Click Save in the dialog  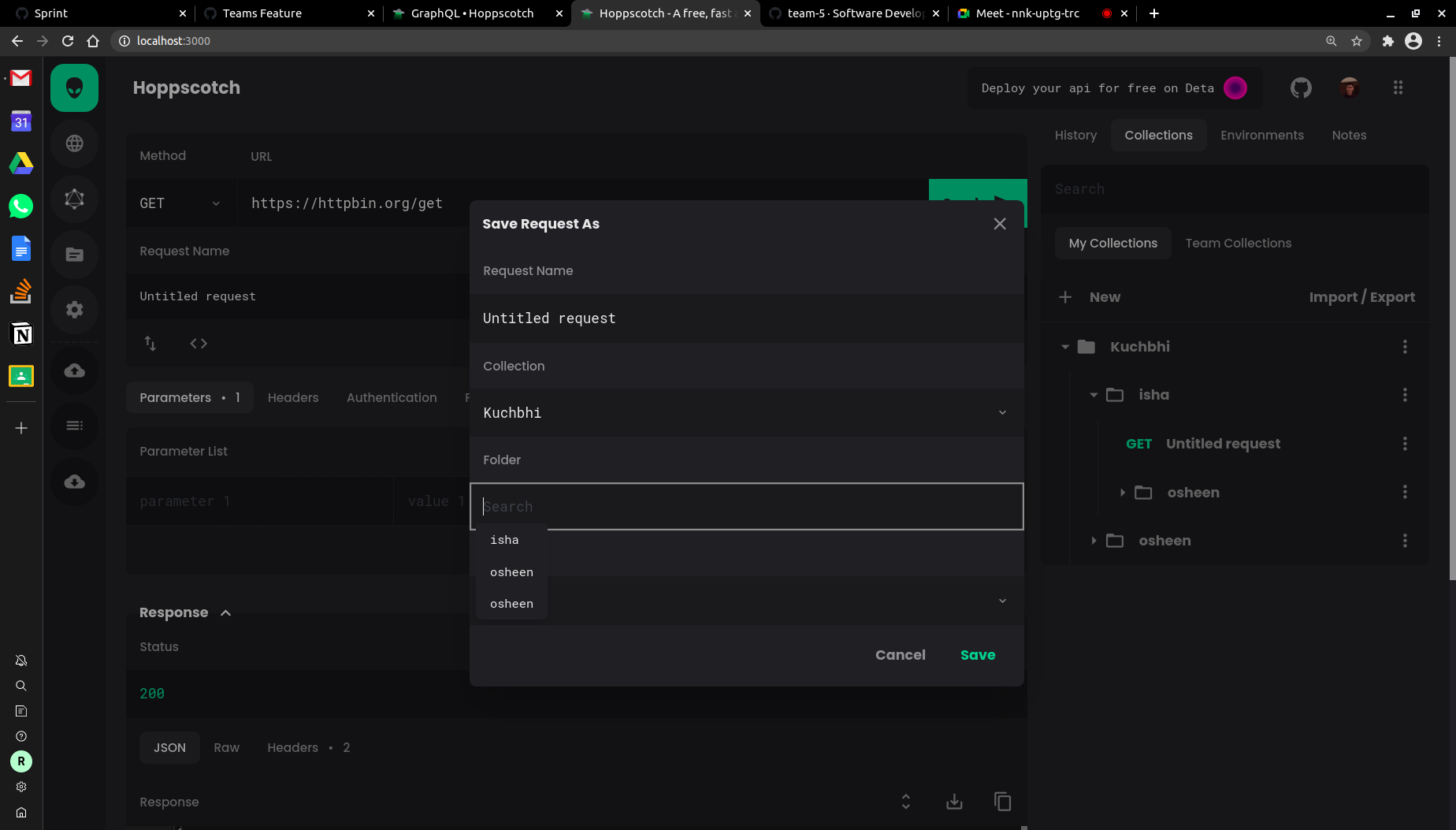pyautogui.click(x=978, y=655)
